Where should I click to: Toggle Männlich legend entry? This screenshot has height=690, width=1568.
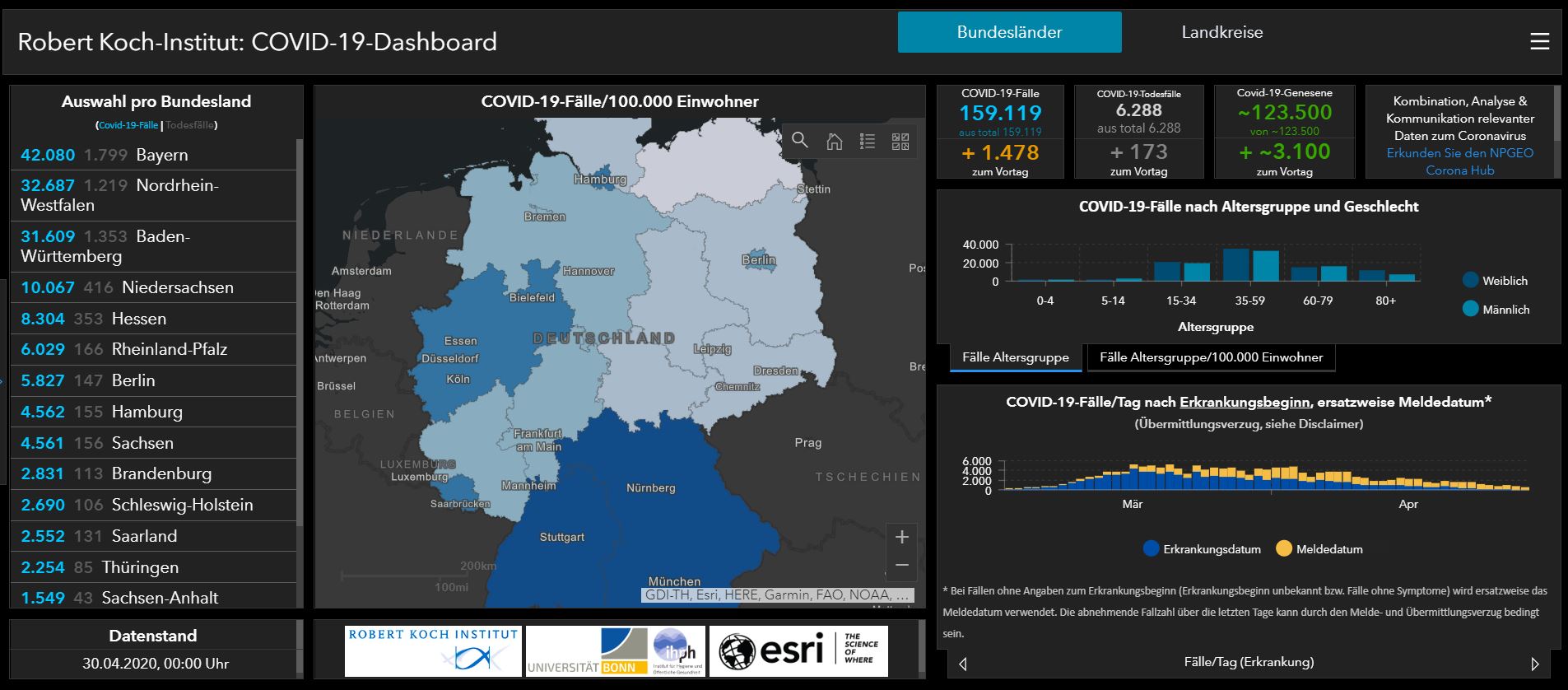click(x=1496, y=310)
